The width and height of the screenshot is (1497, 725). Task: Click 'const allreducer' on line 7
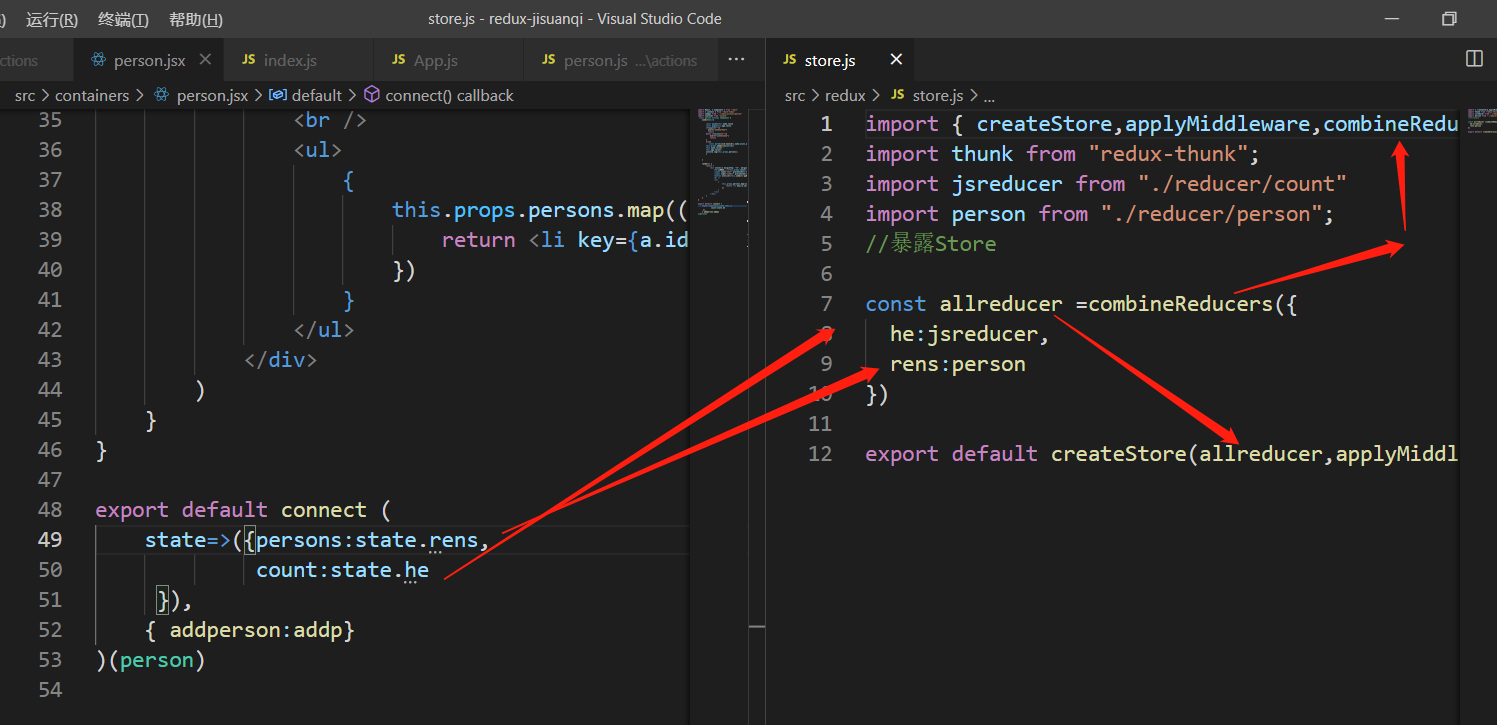coord(964,304)
